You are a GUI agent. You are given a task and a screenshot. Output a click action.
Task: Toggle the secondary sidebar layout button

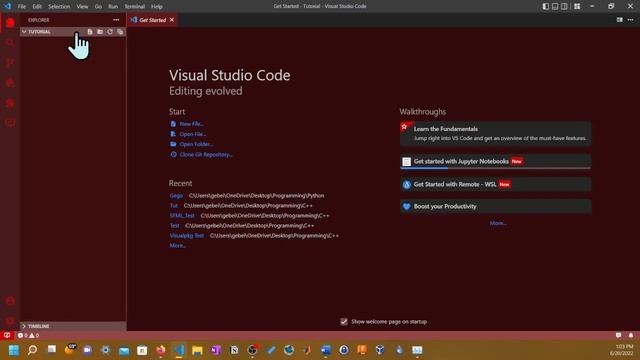(564, 6)
